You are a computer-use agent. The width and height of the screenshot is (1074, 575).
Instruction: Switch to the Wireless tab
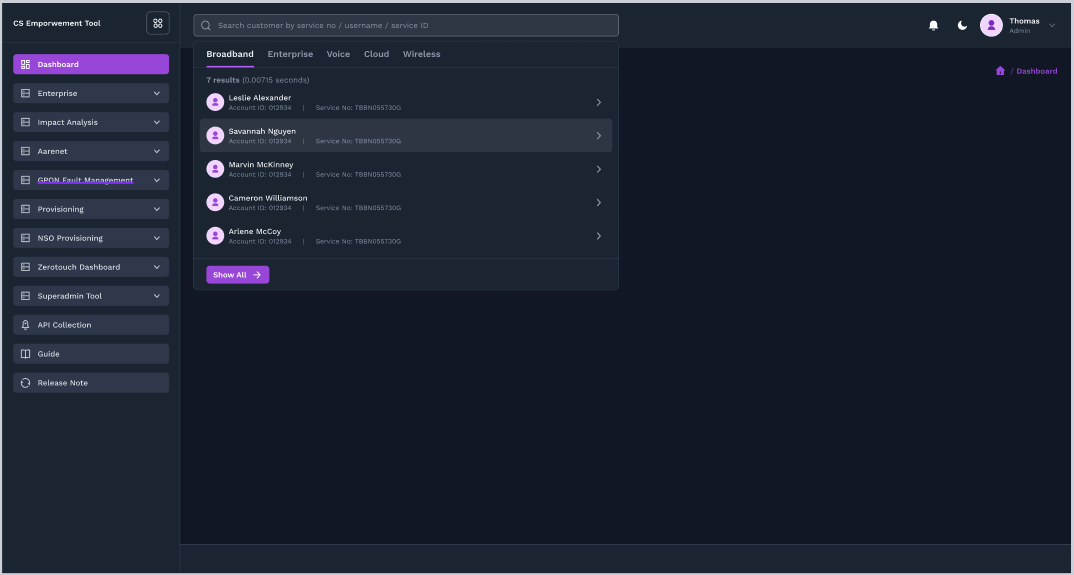point(421,54)
